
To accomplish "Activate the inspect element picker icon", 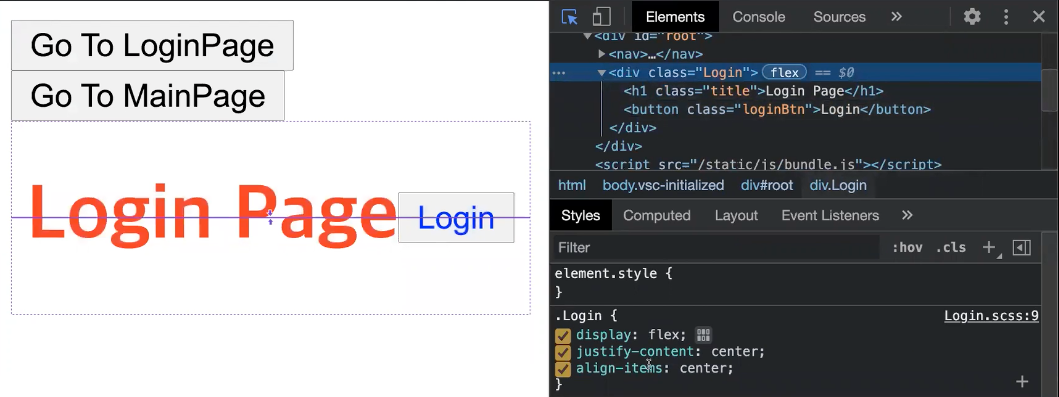I will tap(569, 17).
